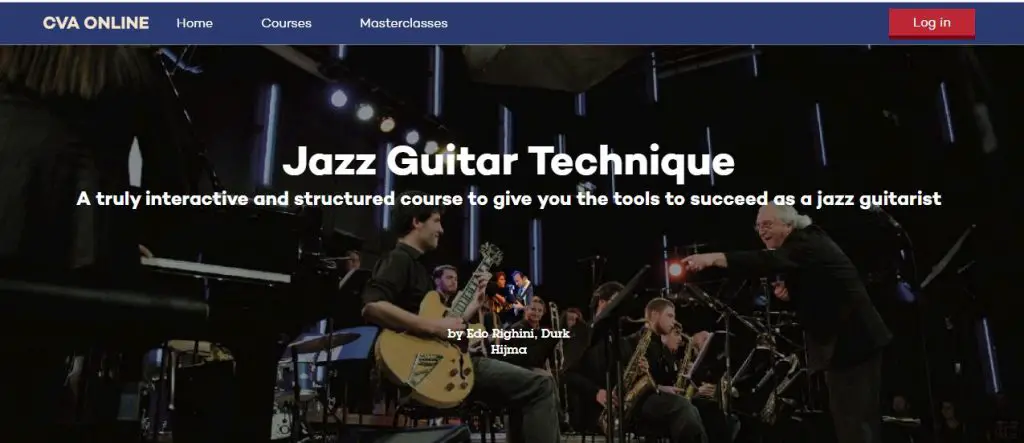Open the small inset photo of two musicians
The height and width of the screenshot is (443, 1024).
509,291
